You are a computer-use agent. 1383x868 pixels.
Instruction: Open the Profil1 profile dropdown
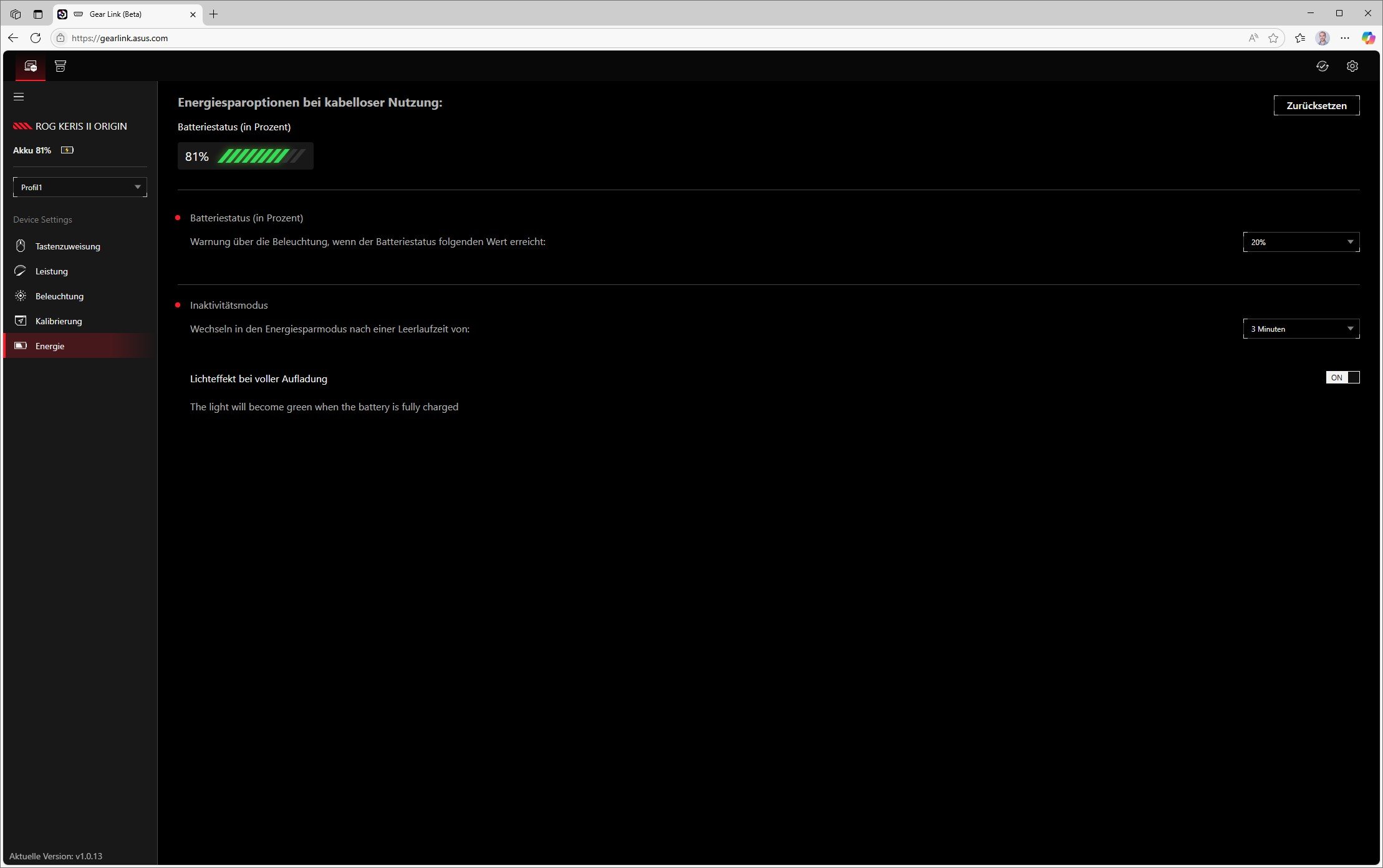80,187
